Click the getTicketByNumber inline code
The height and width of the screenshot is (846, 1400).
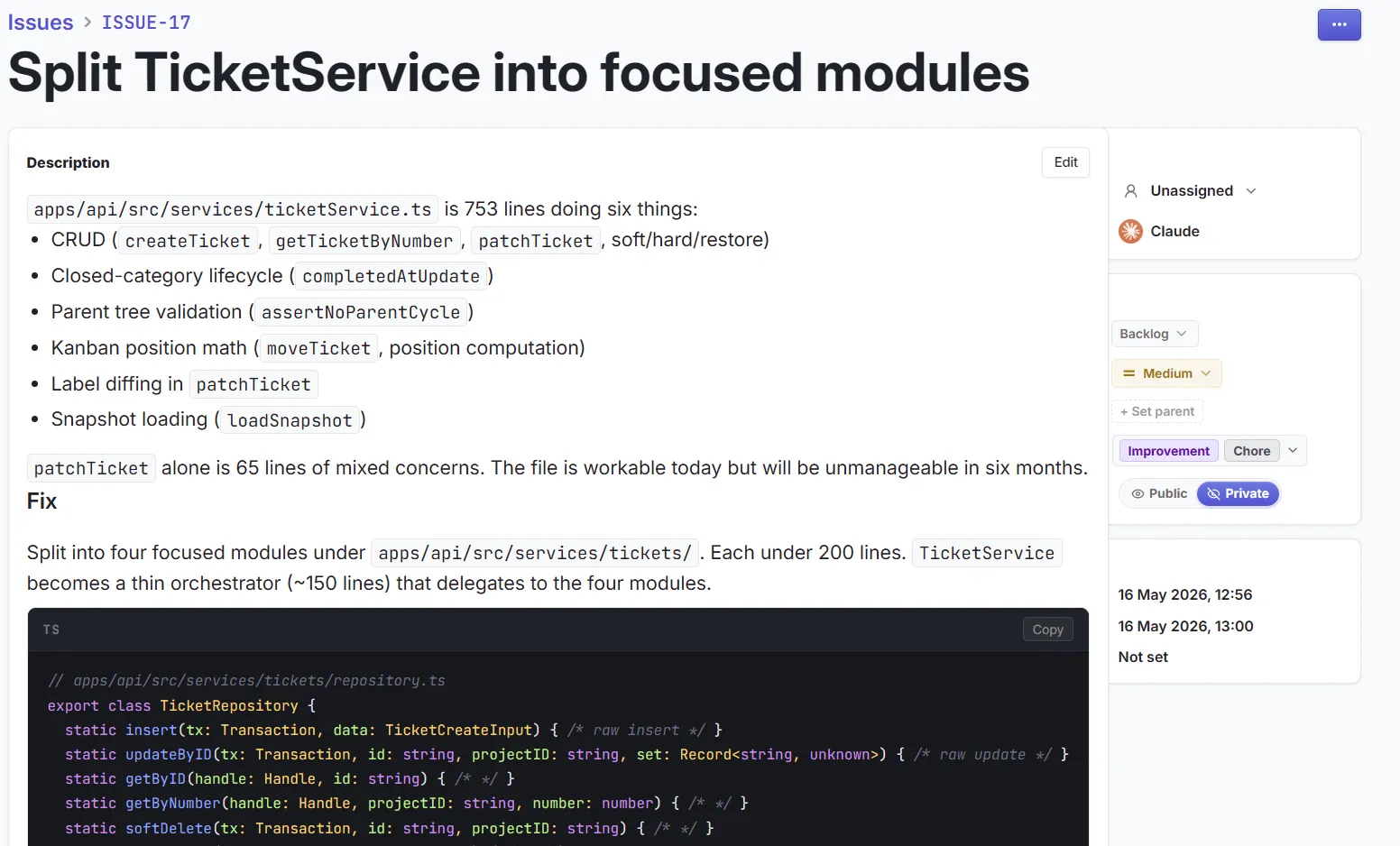(x=364, y=241)
